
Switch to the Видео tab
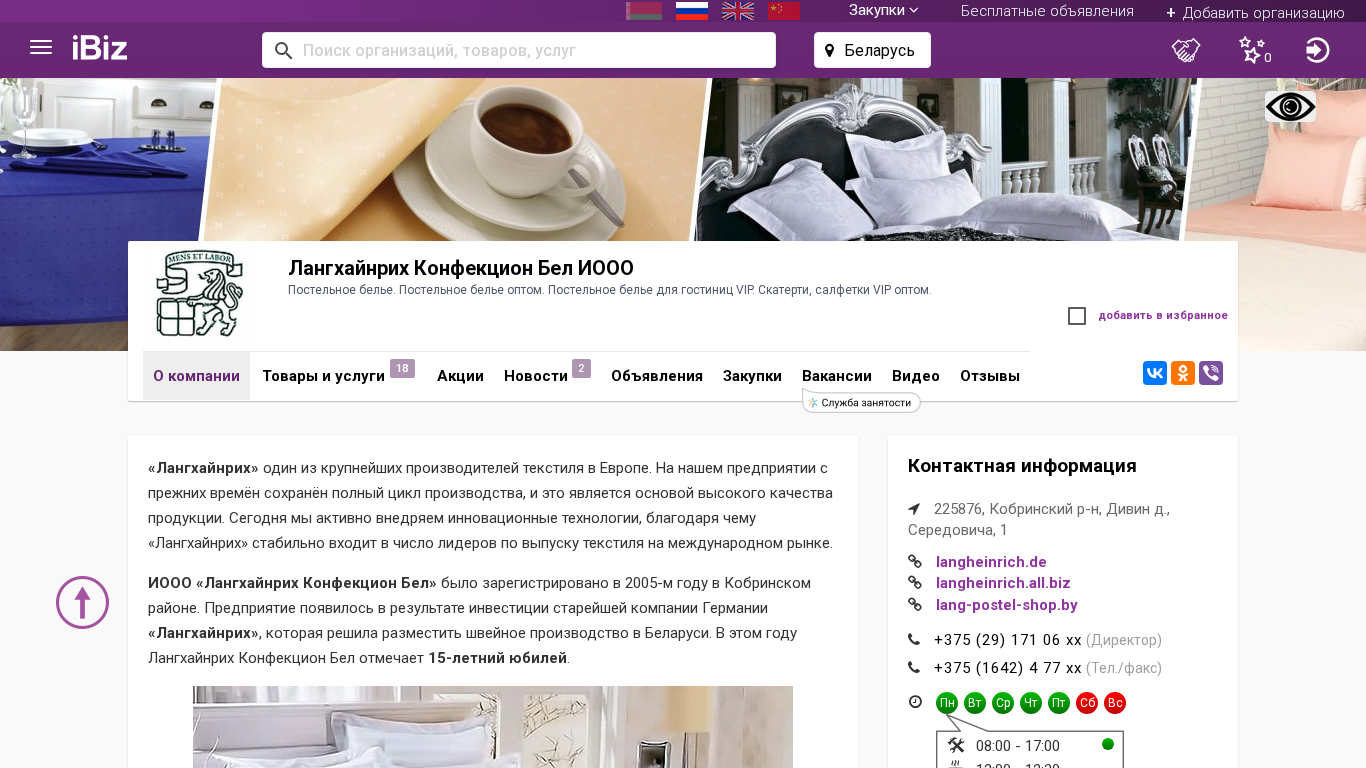(916, 376)
